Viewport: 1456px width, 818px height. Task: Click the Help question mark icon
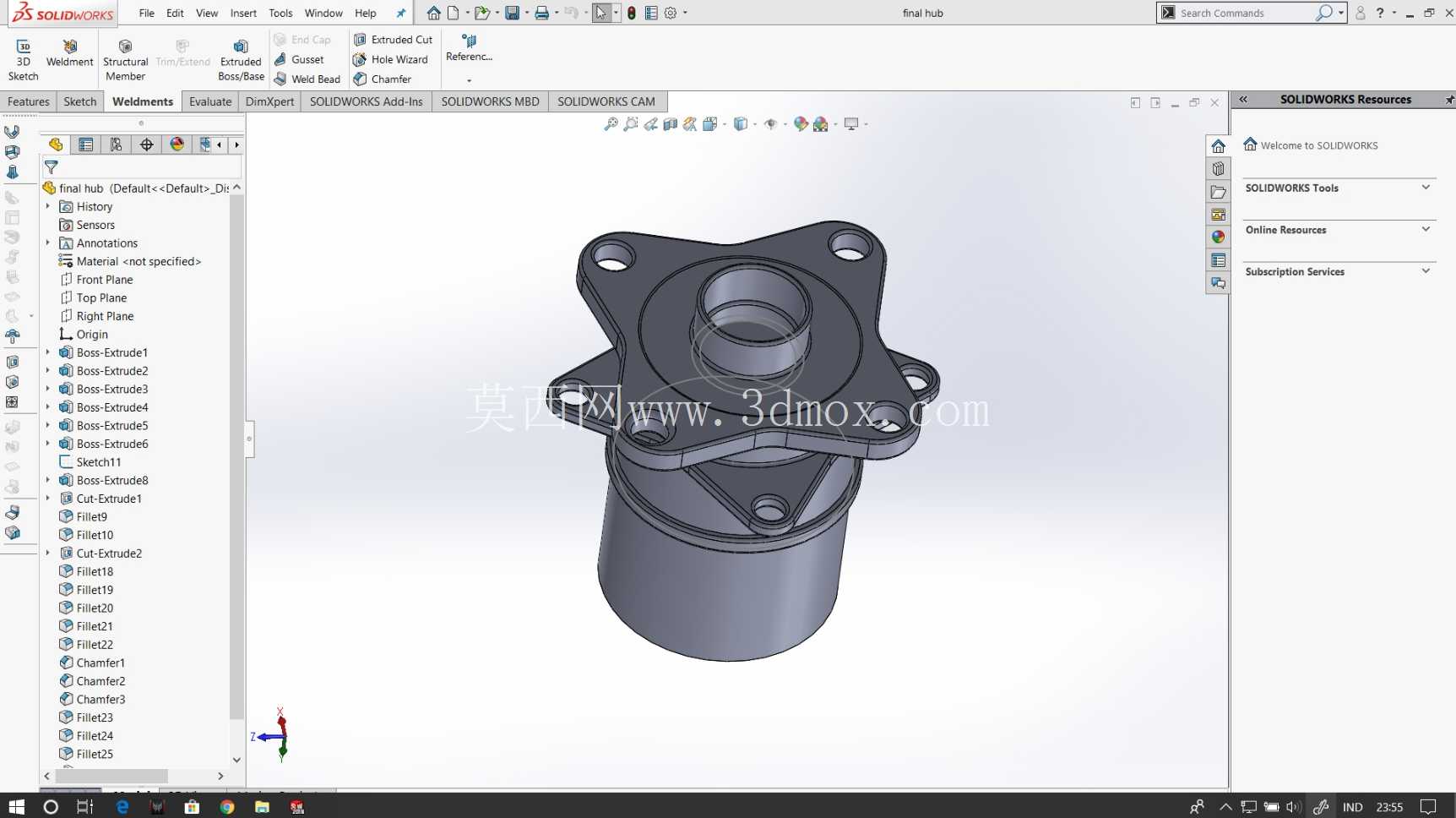coord(1380,13)
